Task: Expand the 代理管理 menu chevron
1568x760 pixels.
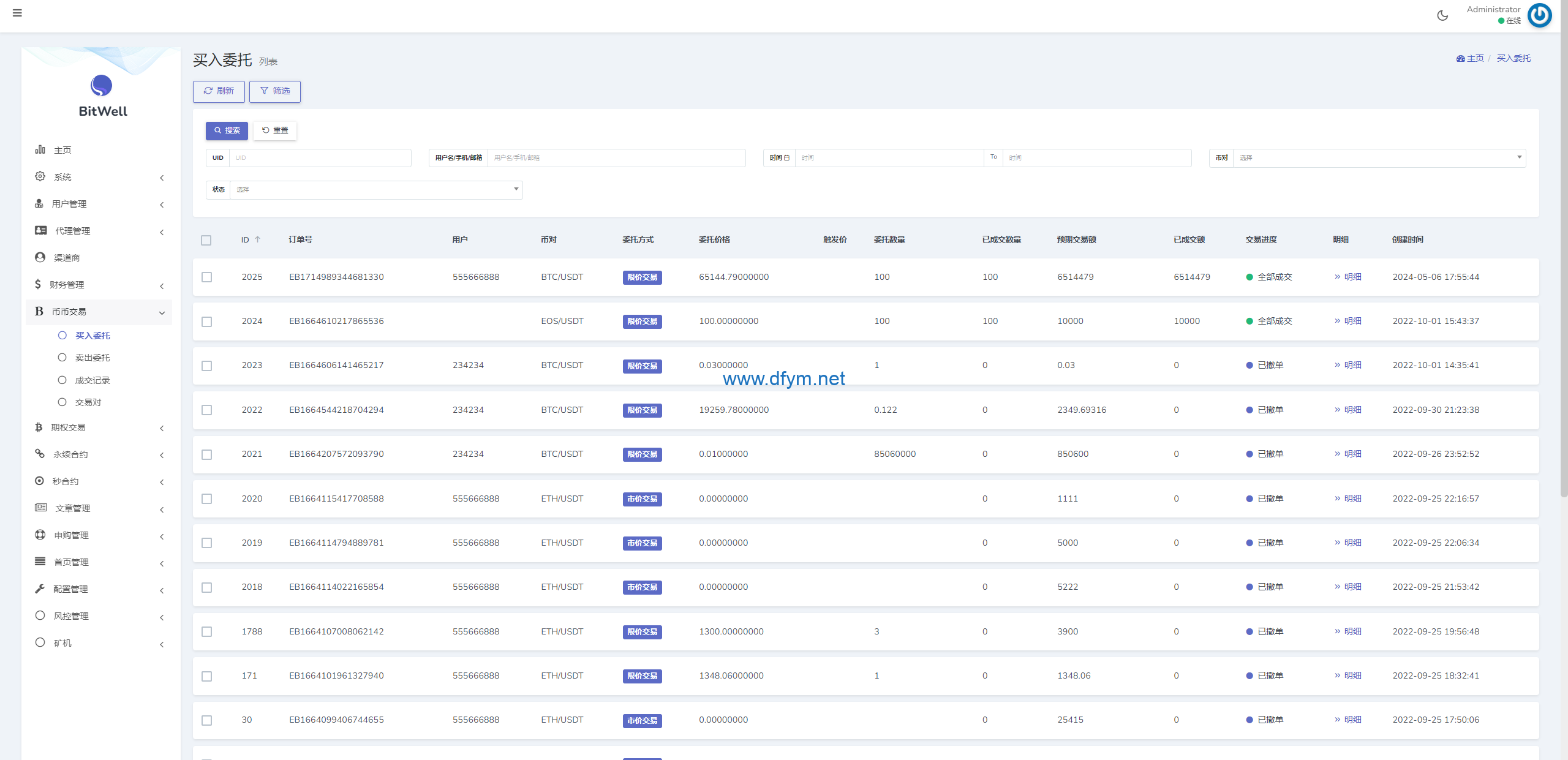Action: 162,232
